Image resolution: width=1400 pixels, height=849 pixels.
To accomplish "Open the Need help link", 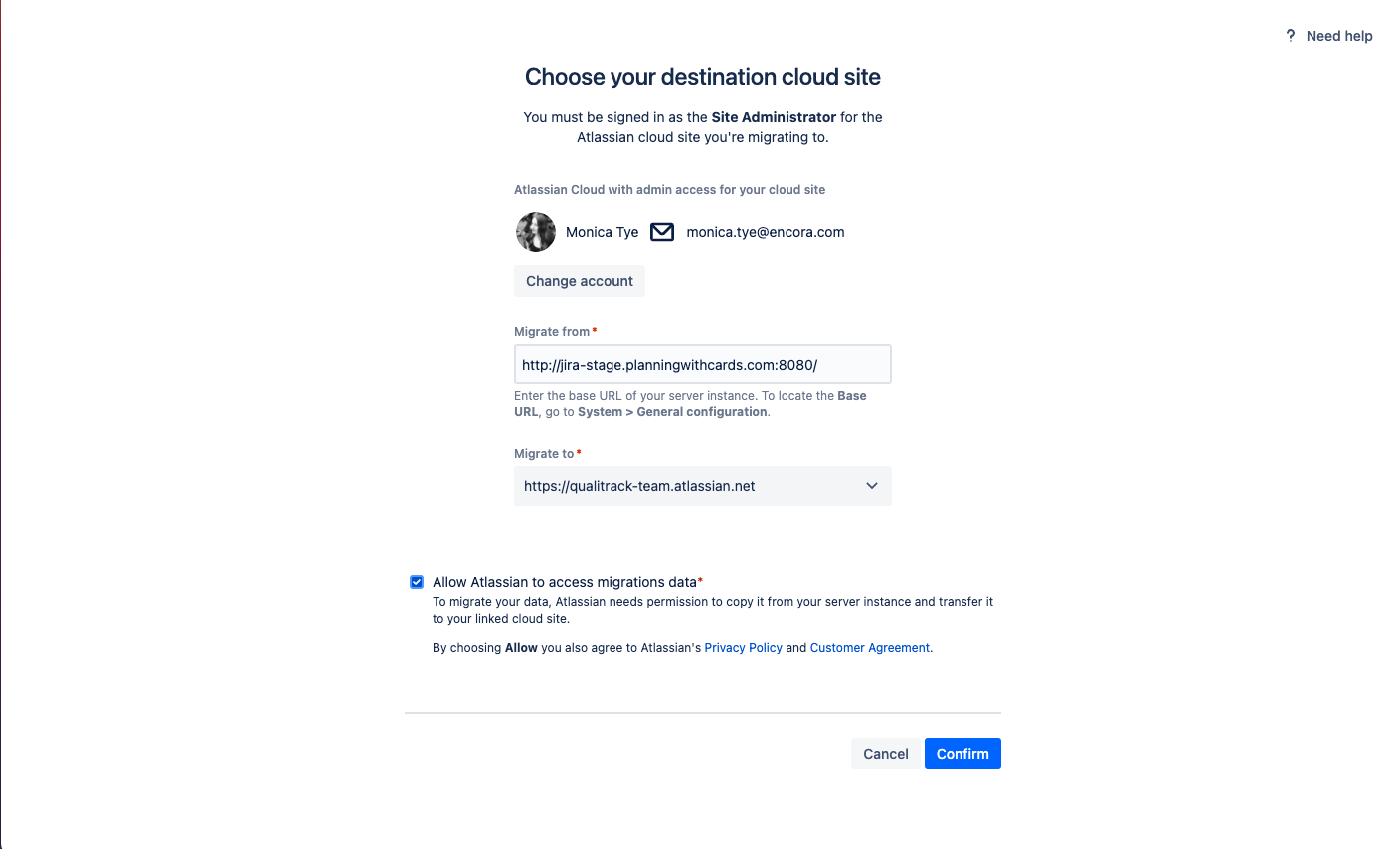I will coord(1338,36).
